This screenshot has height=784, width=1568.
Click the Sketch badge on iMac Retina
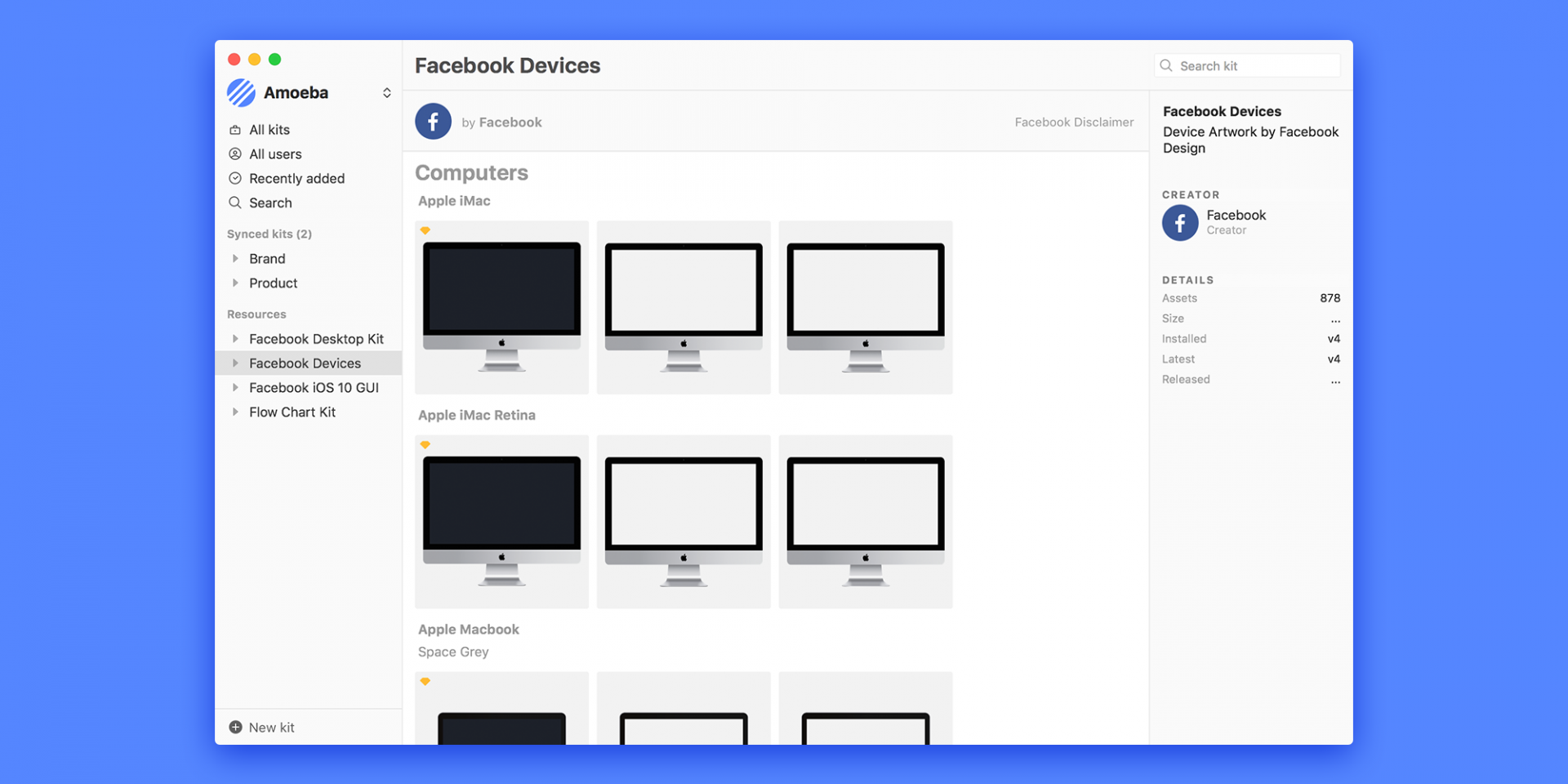coord(425,445)
